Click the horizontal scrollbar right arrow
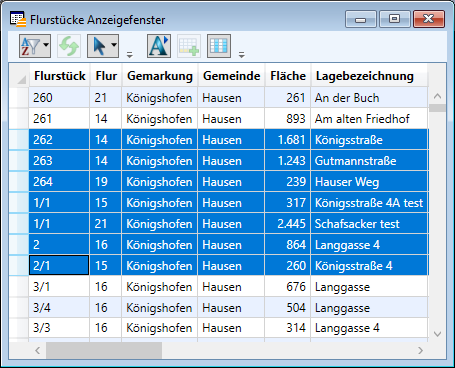The image size is (455, 368). tap(420, 350)
